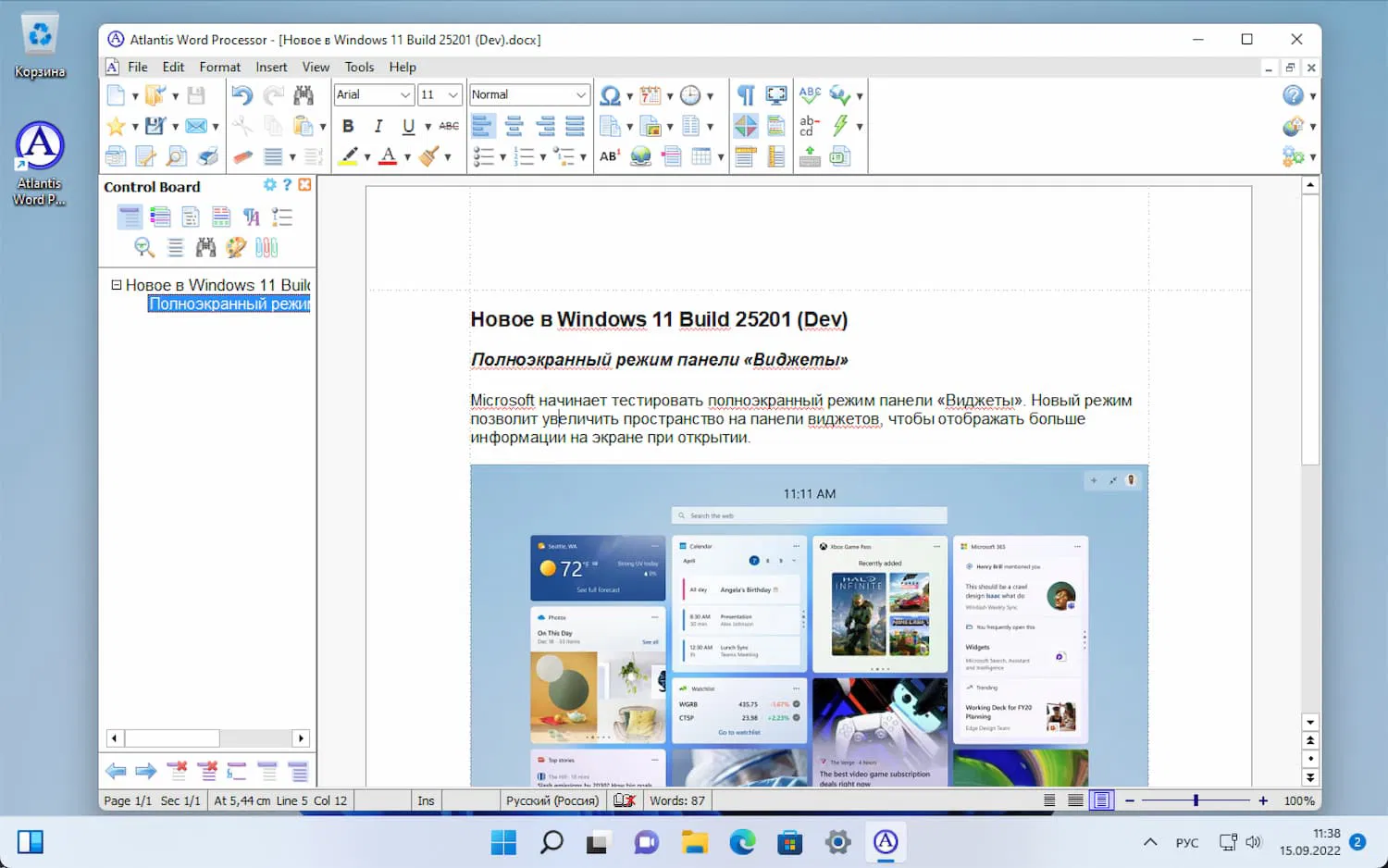Click the binoculars icon in Control Board
The height and width of the screenshot is (868, 1388).
205,247
